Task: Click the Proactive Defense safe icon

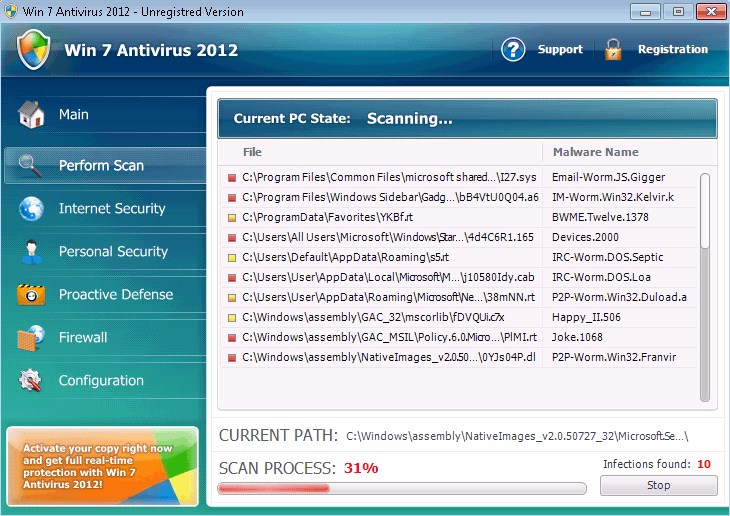Action: point(32,295)
